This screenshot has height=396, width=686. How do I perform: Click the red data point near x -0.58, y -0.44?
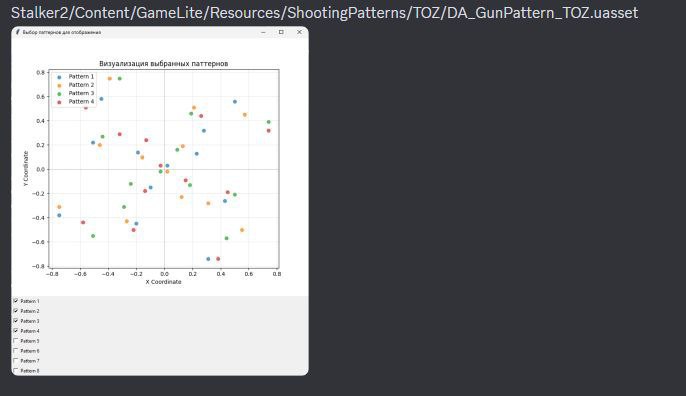pyautogui.click(x=83, y=222)
